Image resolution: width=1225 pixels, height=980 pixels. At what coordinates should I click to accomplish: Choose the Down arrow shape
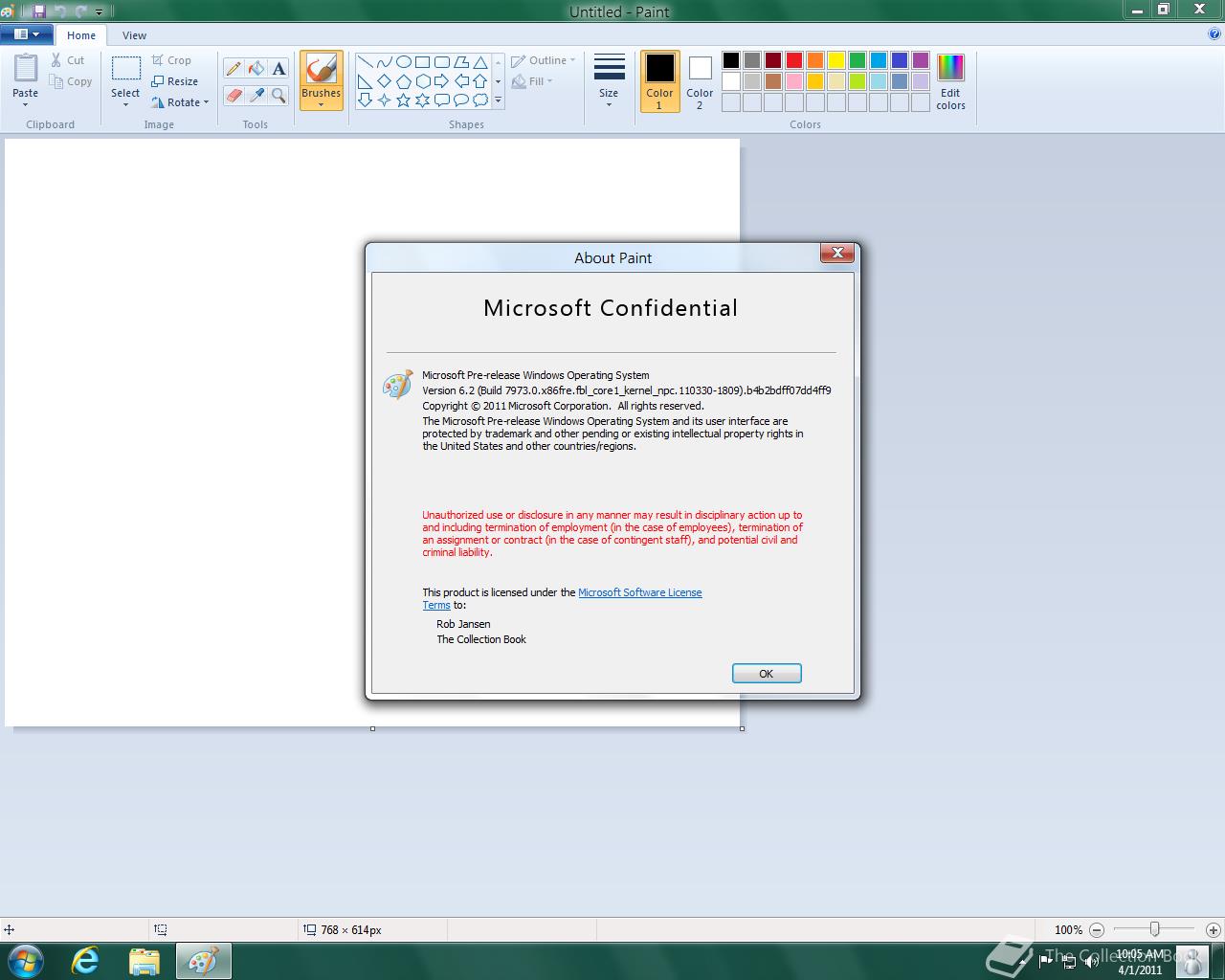(x=366, y=100)
